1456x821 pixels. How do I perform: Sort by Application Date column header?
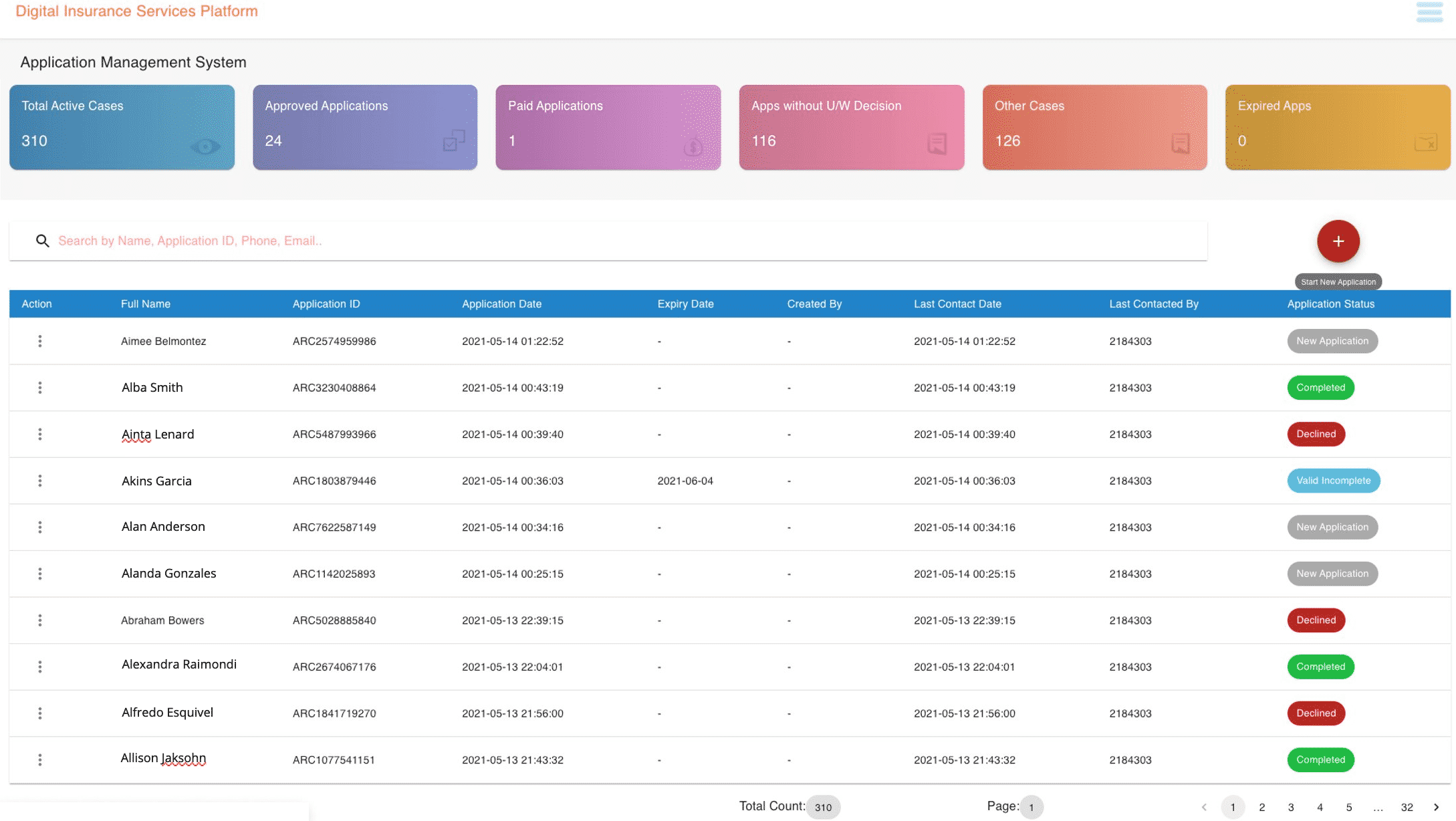coord(501,304)
